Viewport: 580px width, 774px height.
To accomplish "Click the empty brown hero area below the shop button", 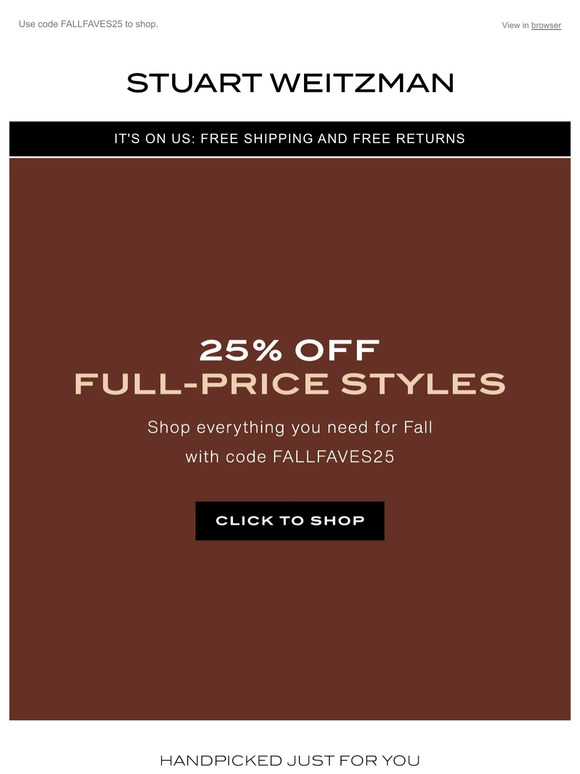I will (290, 629).
